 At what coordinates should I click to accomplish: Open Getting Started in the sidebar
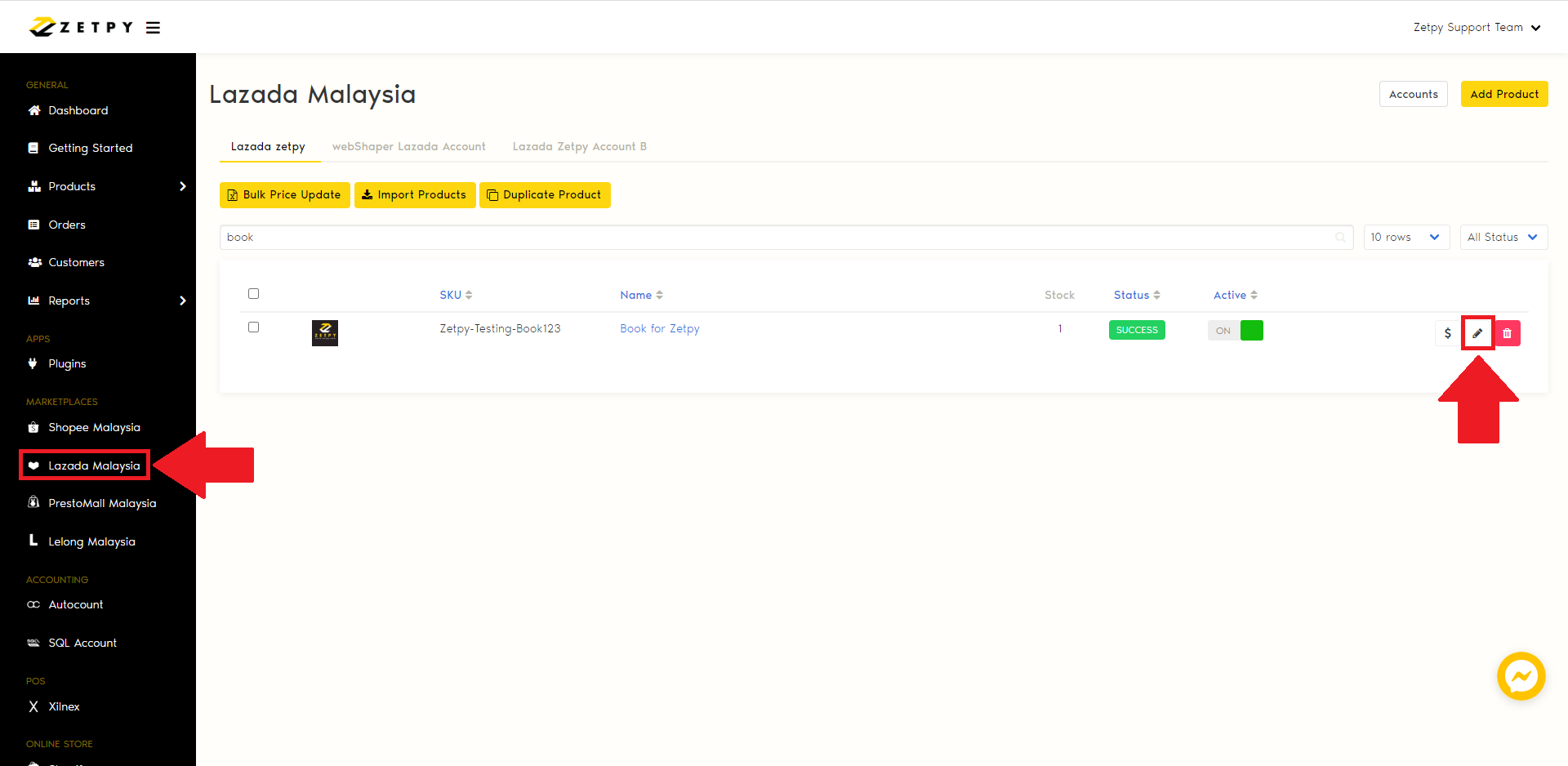90,148
